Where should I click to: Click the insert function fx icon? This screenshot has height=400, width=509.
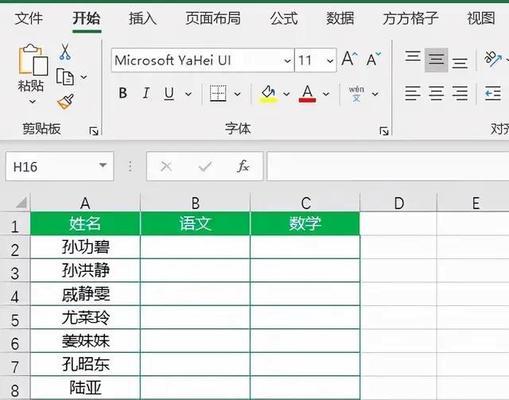[243, 166]
